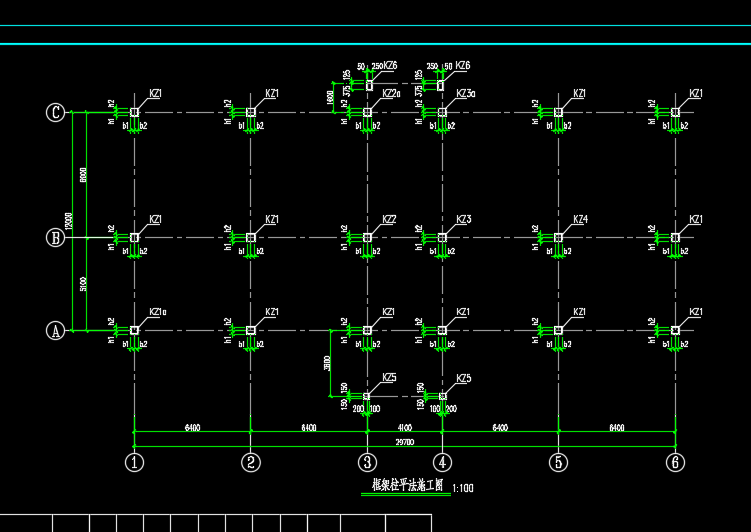Click the axis bubble labeled B
This screenshot has height=532, width=751.
click(56, 238)
